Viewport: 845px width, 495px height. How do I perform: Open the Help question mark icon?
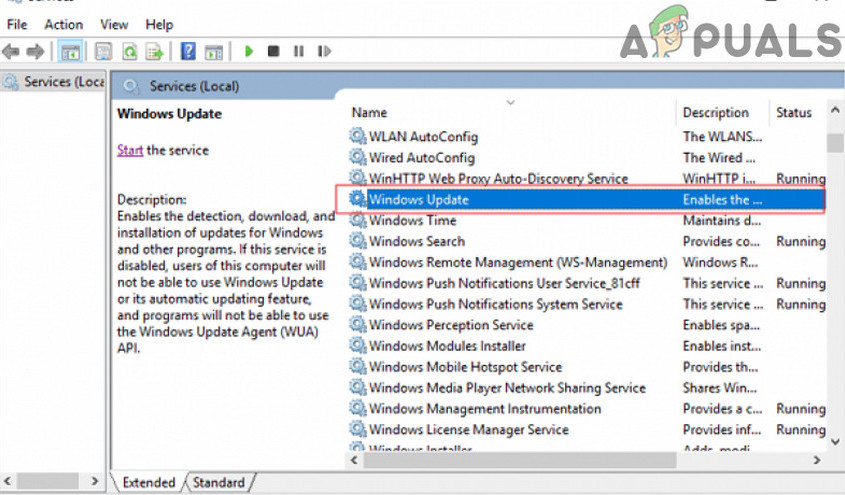[x=188, y=52]
